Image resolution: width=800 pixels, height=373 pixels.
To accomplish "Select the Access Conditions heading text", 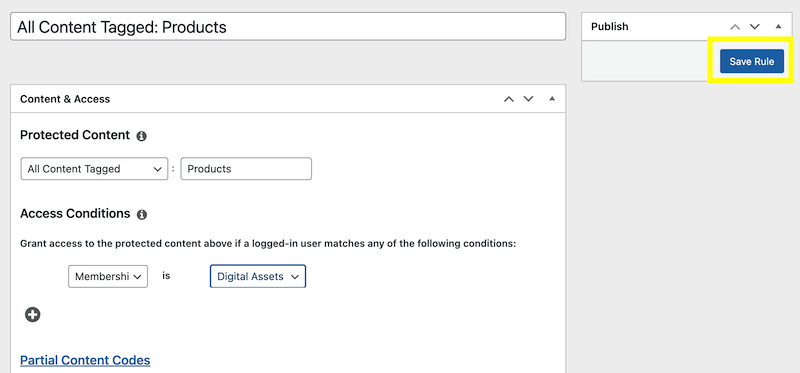I will tap(75, 214).
